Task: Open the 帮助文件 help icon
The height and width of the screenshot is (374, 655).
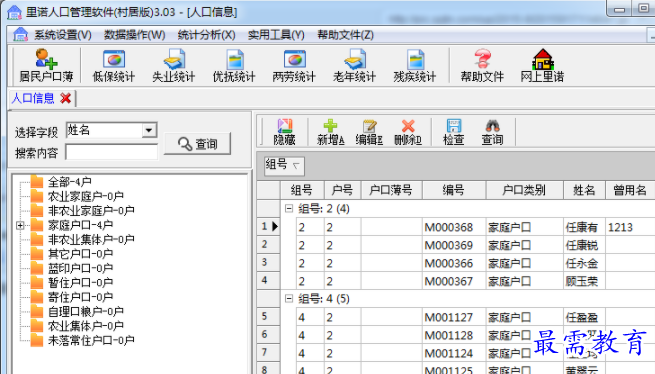Action: click(482, 66)
